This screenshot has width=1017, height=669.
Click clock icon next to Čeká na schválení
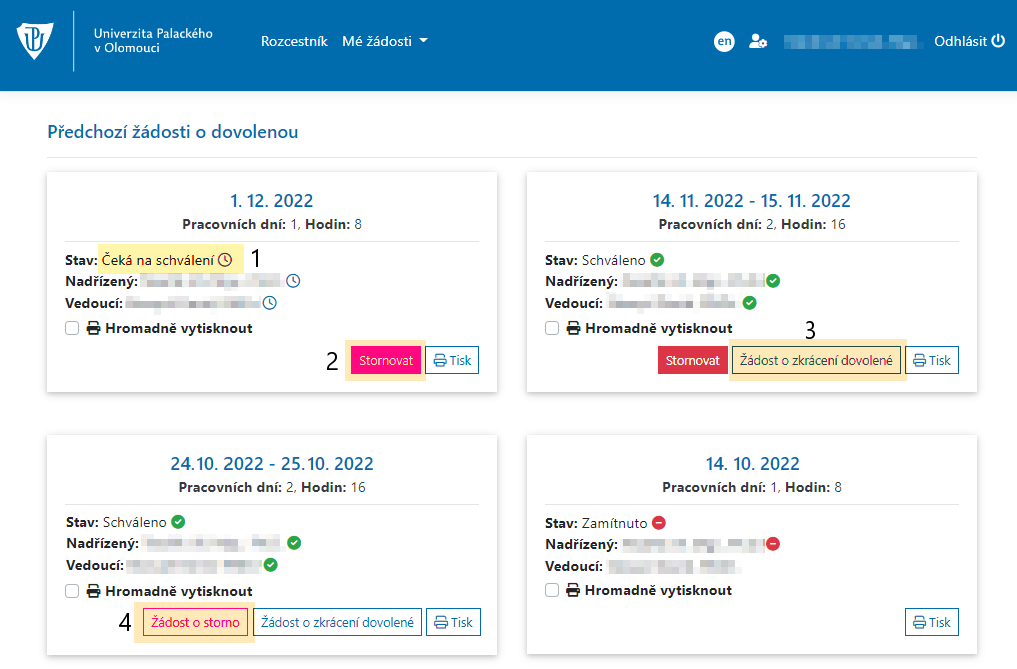225,260
